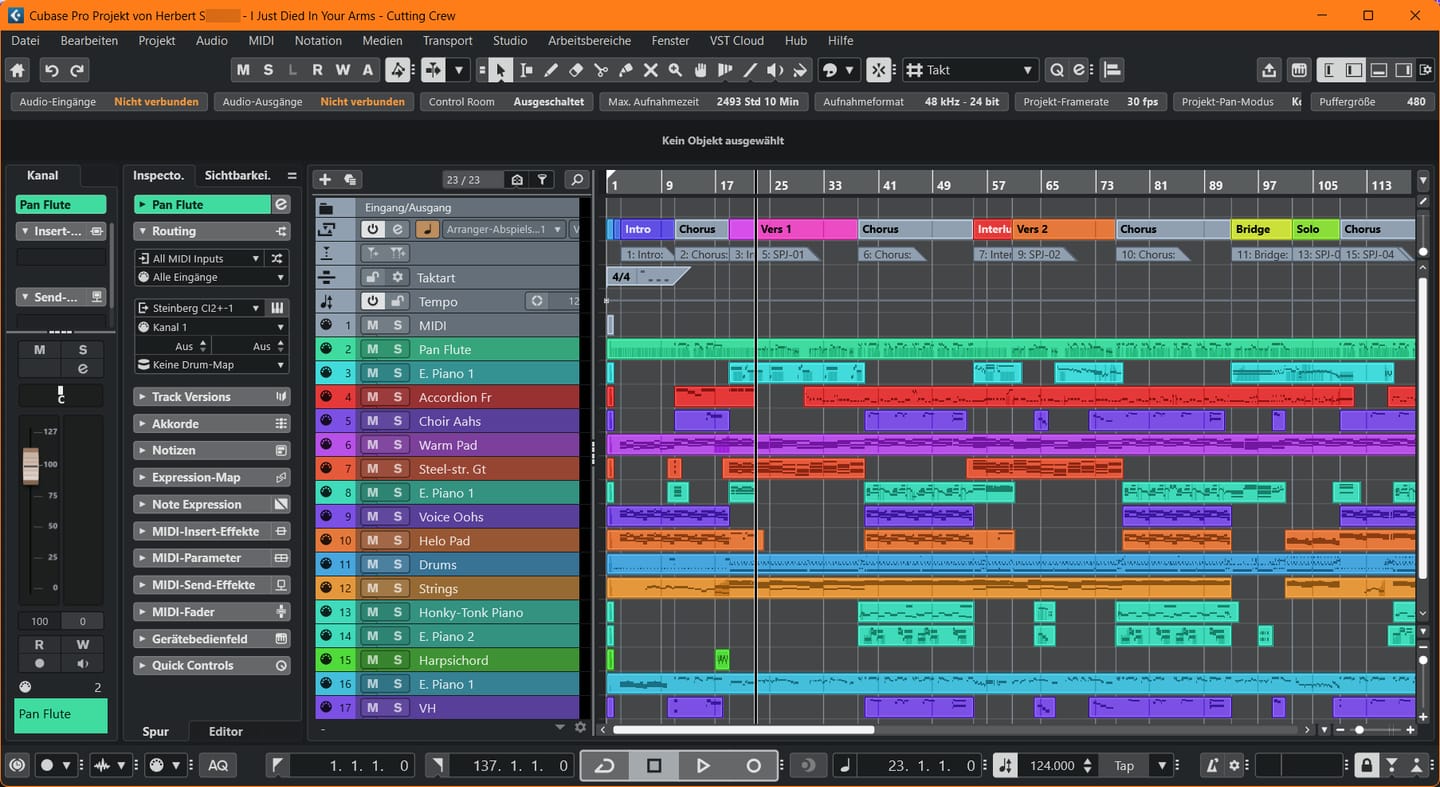Click the Pan Flute channel volume fader
Screen dimensions: 1440x787
point(31,466)
